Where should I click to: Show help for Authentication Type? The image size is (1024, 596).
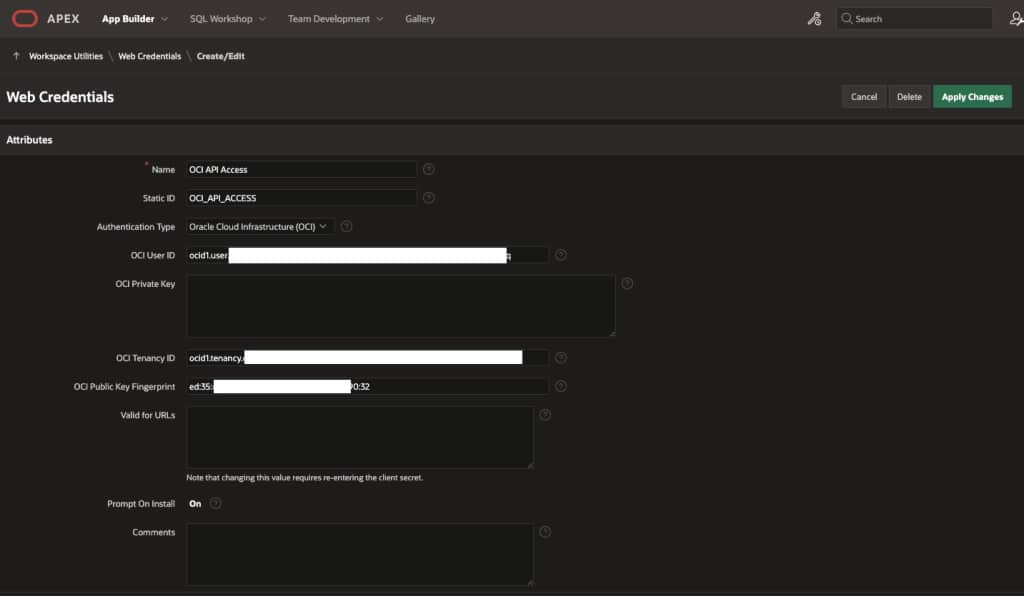pos(347,227)
